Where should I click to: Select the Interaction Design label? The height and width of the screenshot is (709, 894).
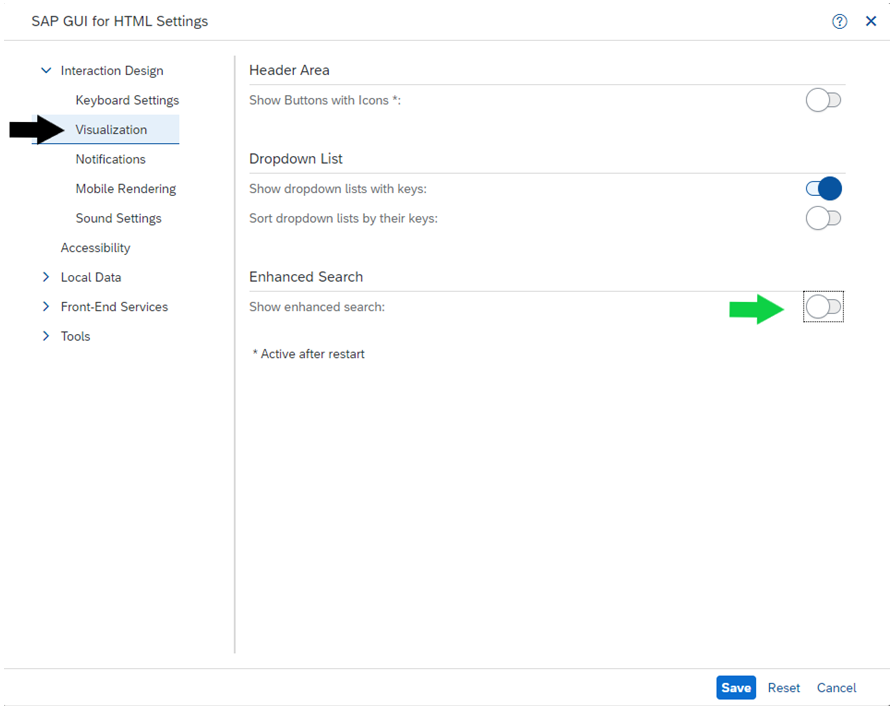coord(112,71)
